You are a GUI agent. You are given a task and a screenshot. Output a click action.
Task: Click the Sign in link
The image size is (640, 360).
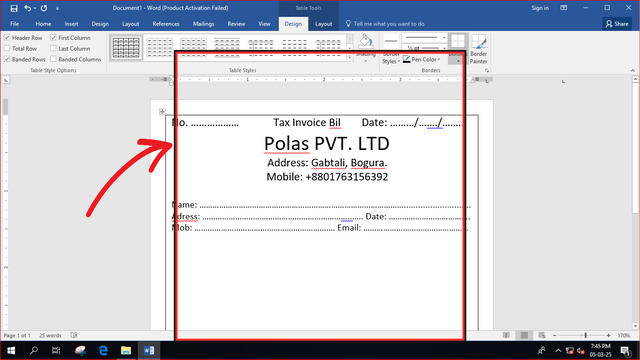pyautogui.click(x=540, y=8)
